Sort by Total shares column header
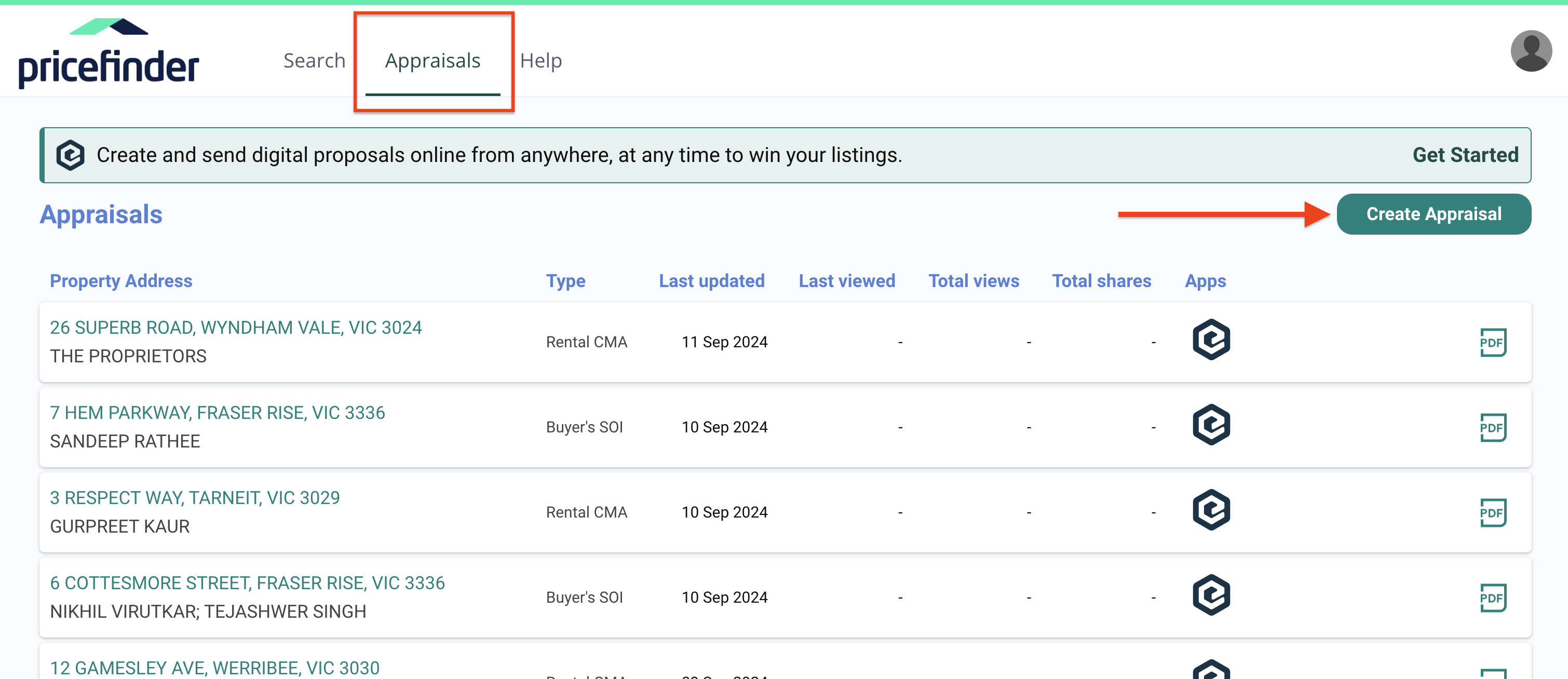 [x=1102, y=280]
